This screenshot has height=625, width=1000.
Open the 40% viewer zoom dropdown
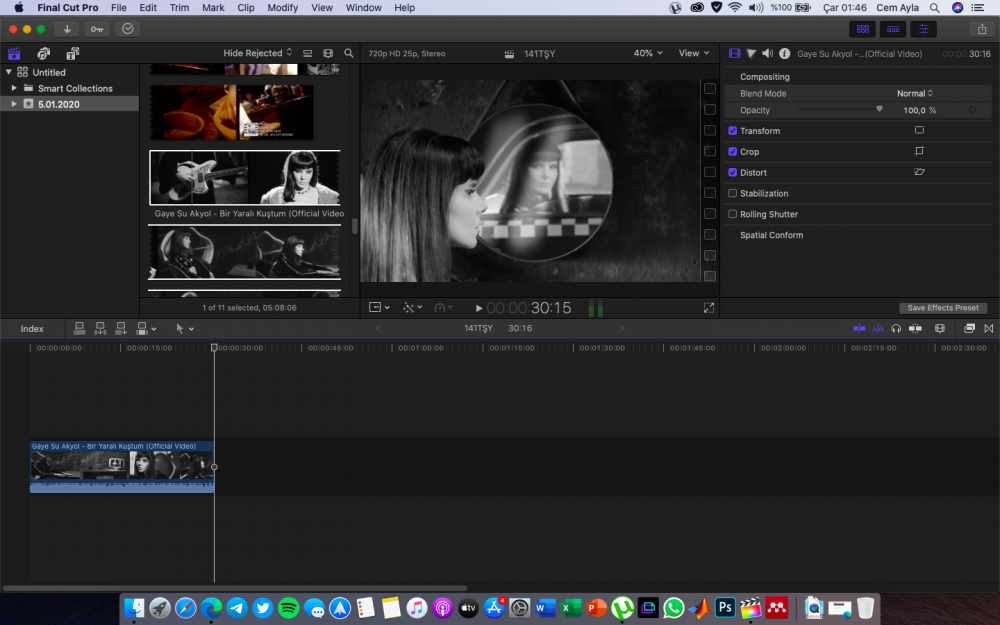tap(647, 53)
